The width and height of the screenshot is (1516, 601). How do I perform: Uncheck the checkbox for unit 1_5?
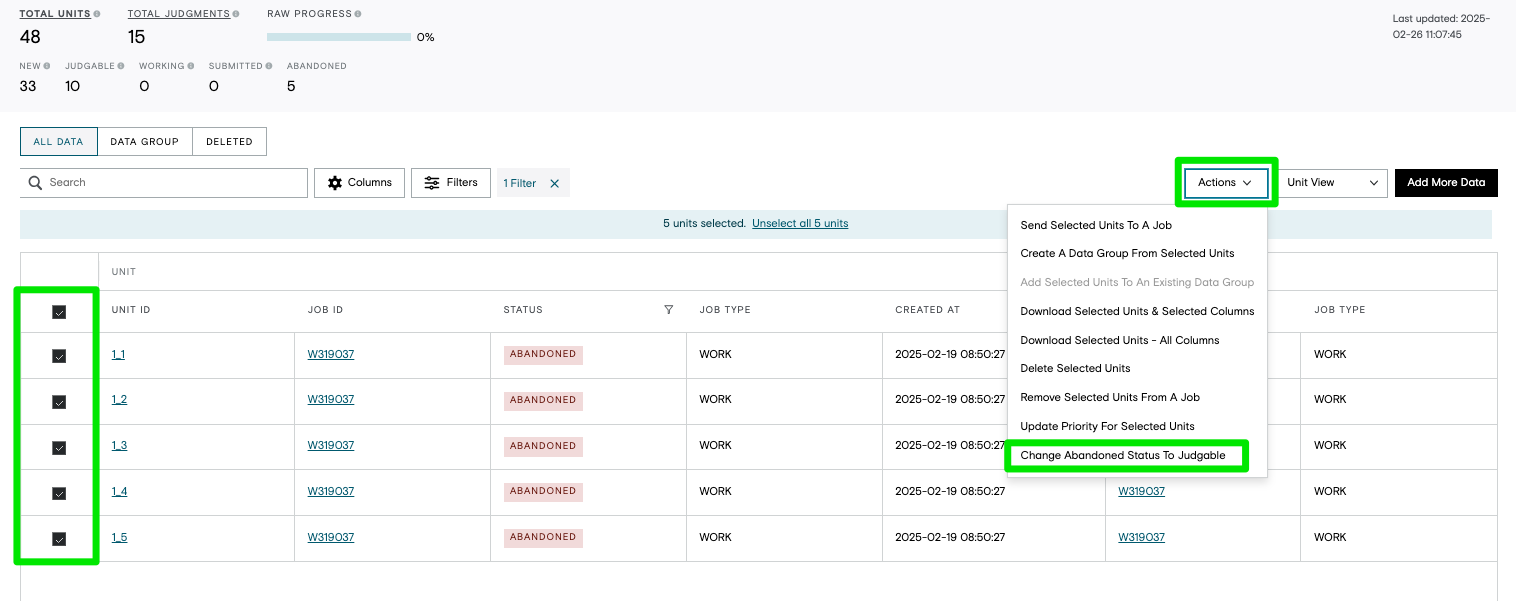pyautogui.click(x=59, y=539)
